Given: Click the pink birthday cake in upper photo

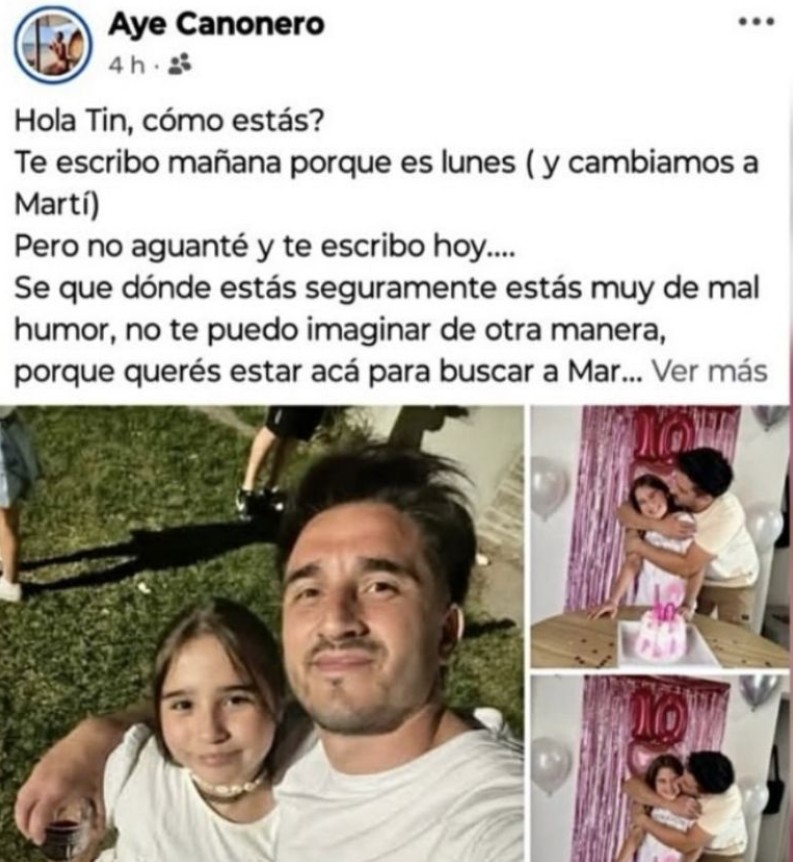Looking at the screenshot, I should 660,632.
